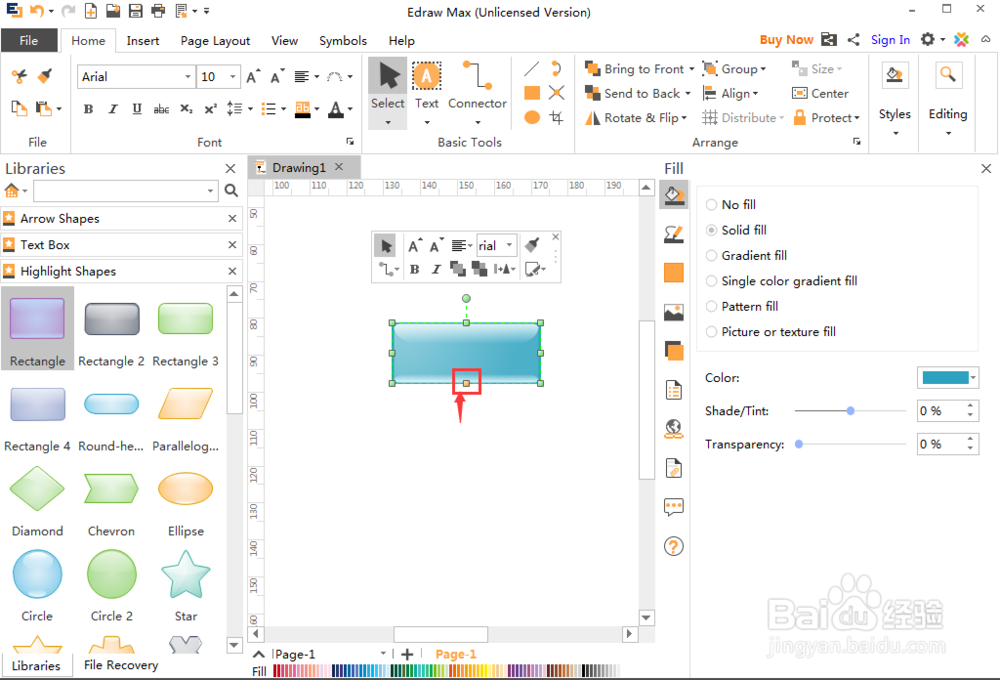The image size is (1000, 680).
Task: Pick a color from the bottom Fill palette strip
Action: (x=446, y=670)
